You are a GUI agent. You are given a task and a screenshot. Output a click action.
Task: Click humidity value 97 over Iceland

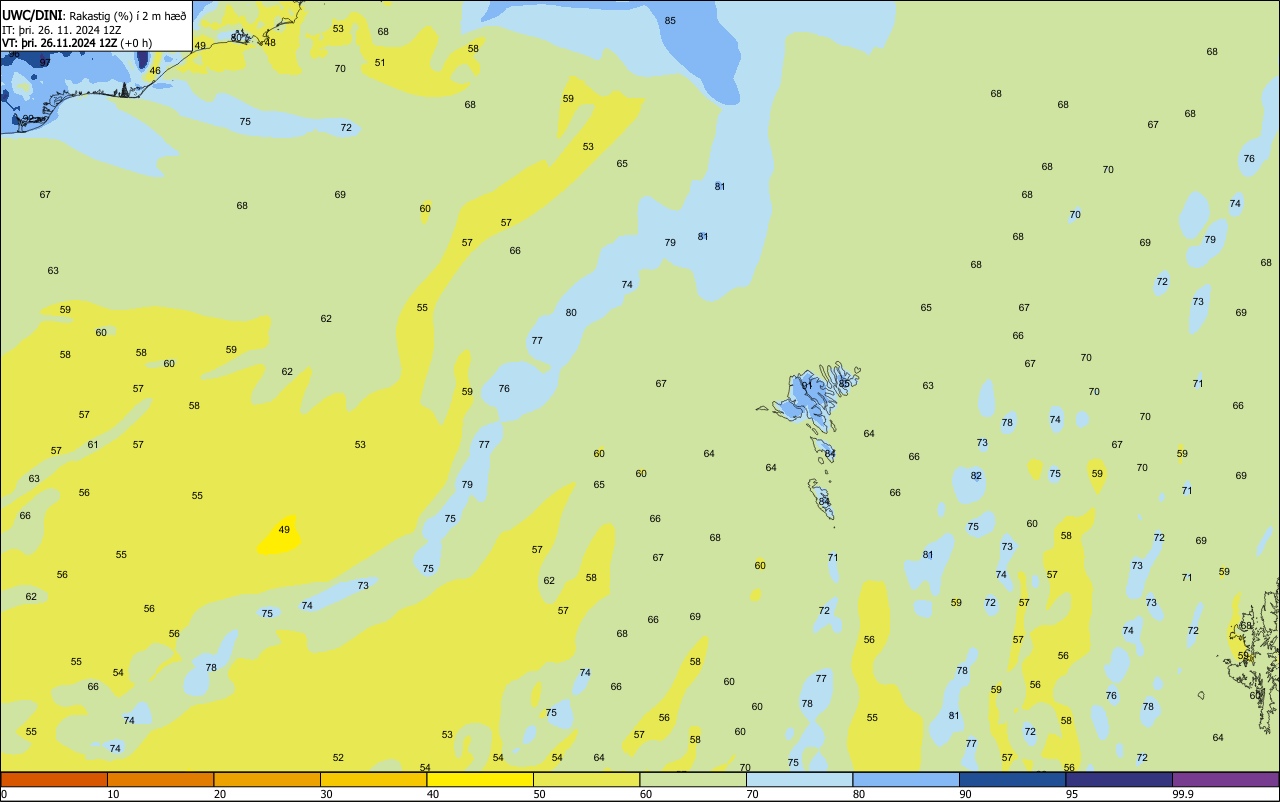45,62
